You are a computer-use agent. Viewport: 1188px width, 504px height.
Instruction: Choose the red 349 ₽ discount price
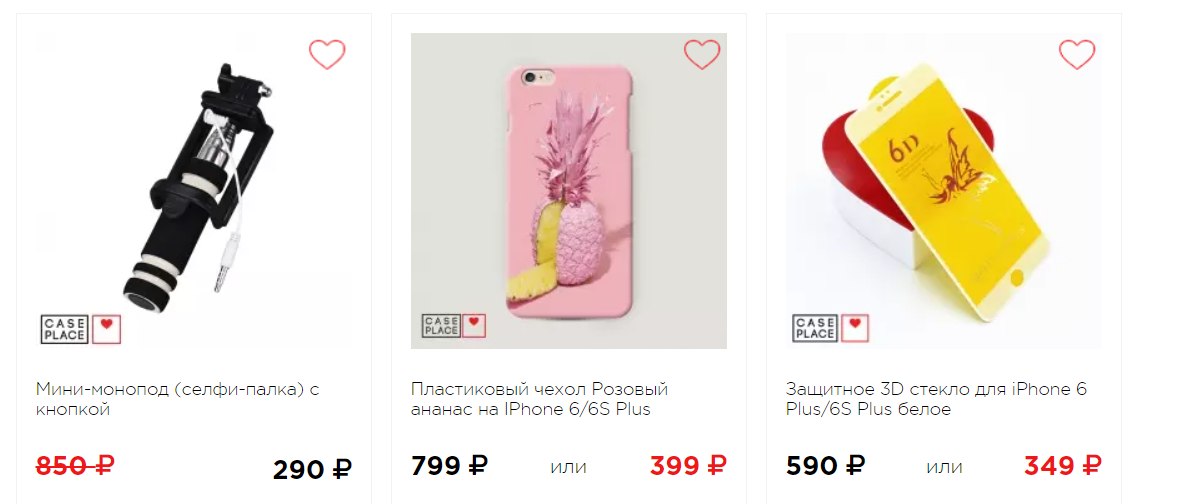[x=1063, y=465]
